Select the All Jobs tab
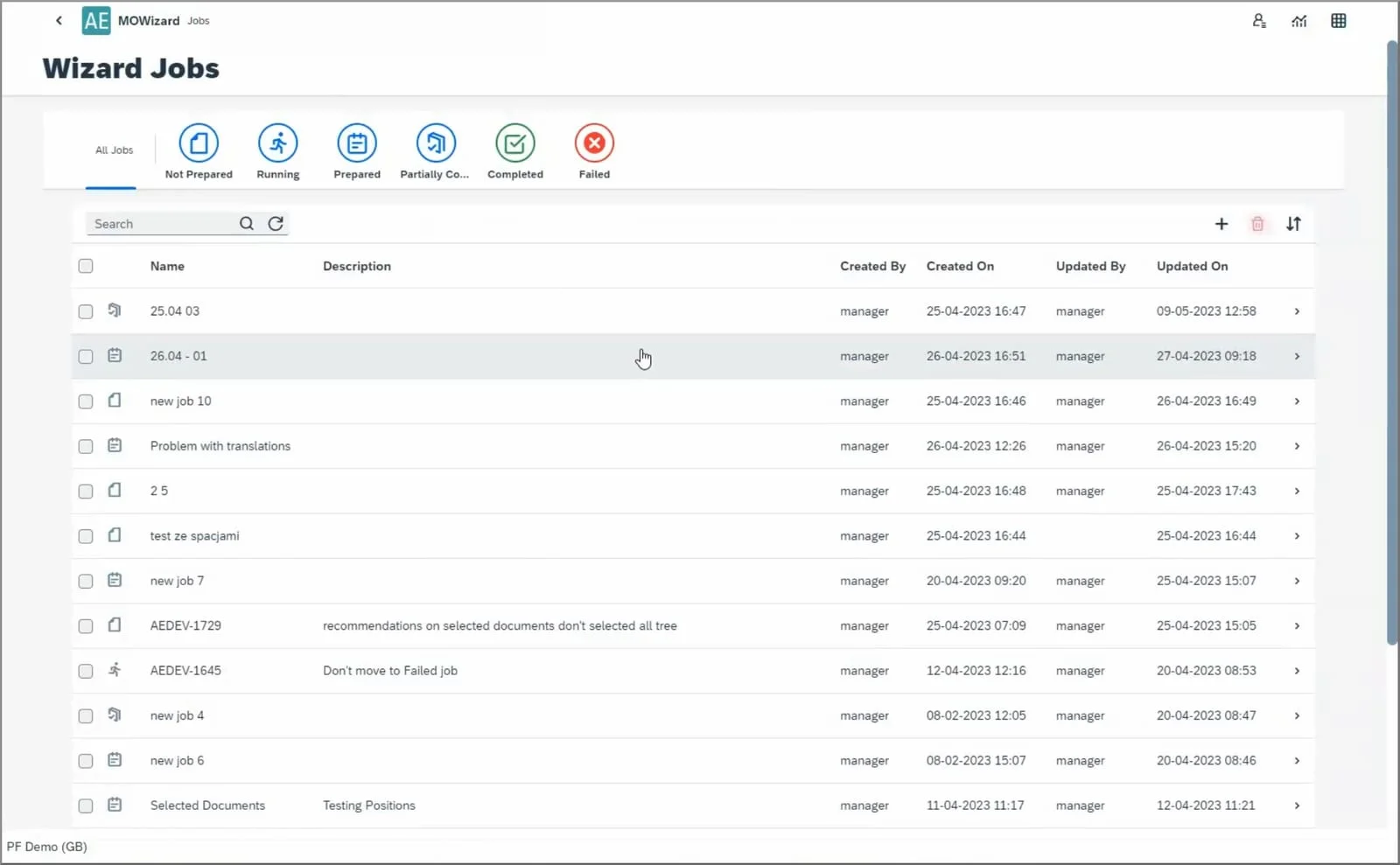Image resolution: width=1400 pixels, height=865 pixels. pyautogui.click(x=114, y=150)
